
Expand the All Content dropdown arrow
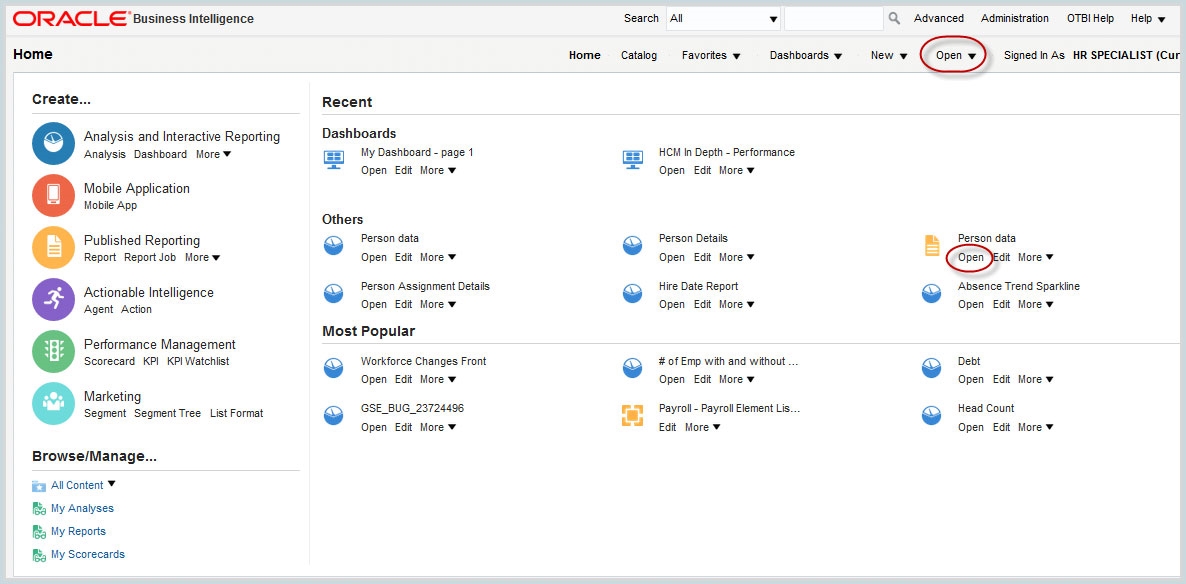(111, 484)
